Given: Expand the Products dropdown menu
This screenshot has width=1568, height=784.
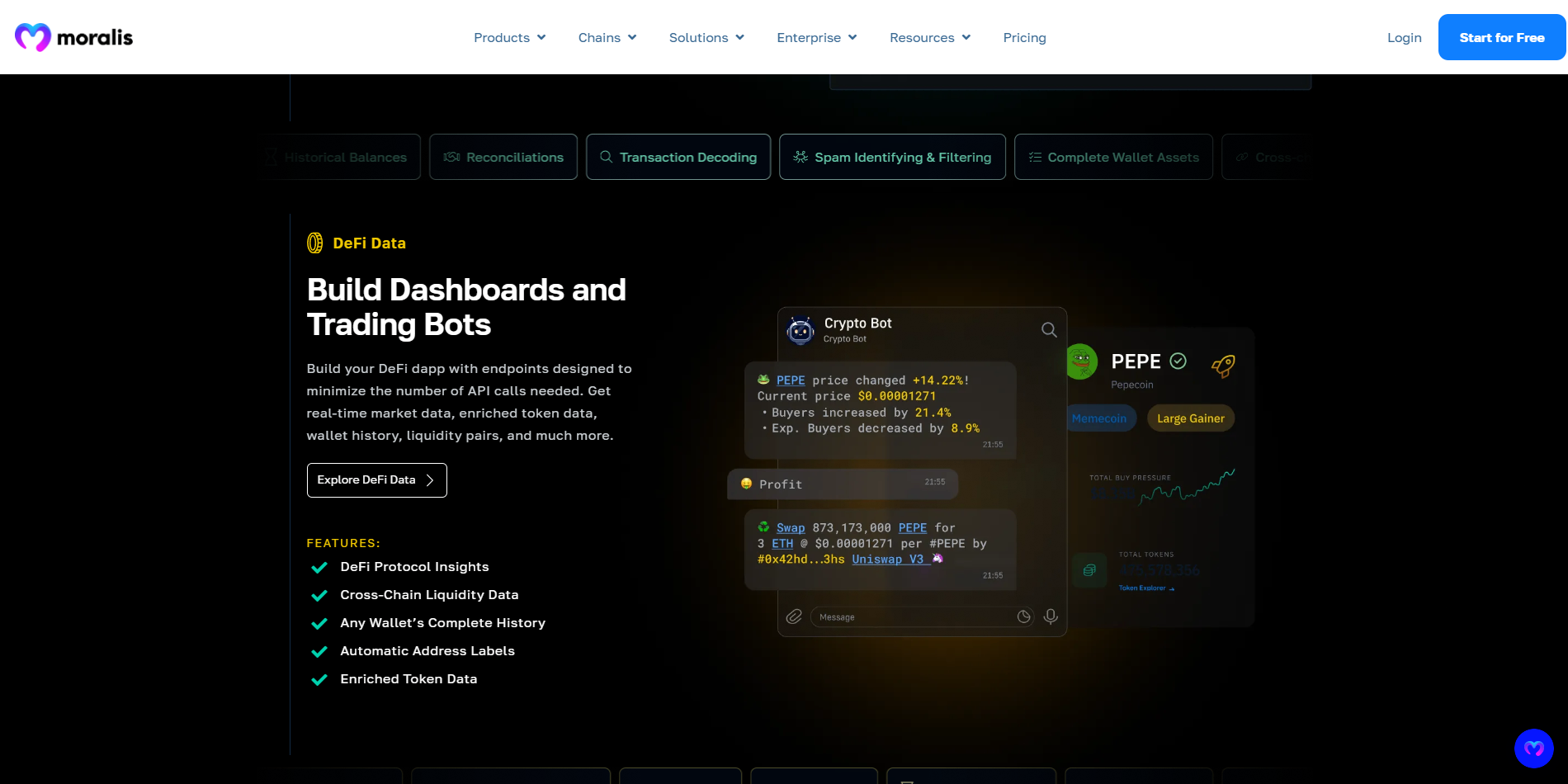Looking at the screenshot, I should (x=509, y=38).
